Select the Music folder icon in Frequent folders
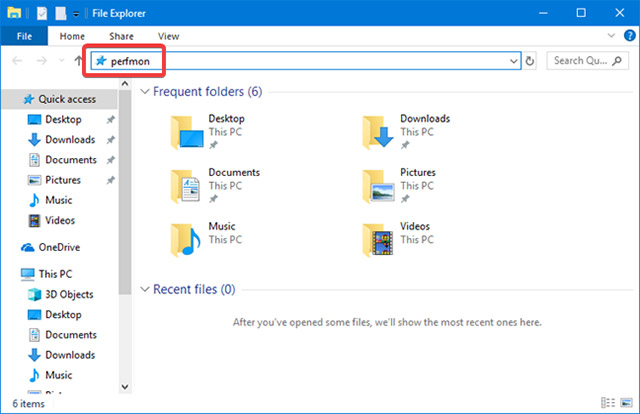The image size is (640, 414). click(x=185, y=240)
